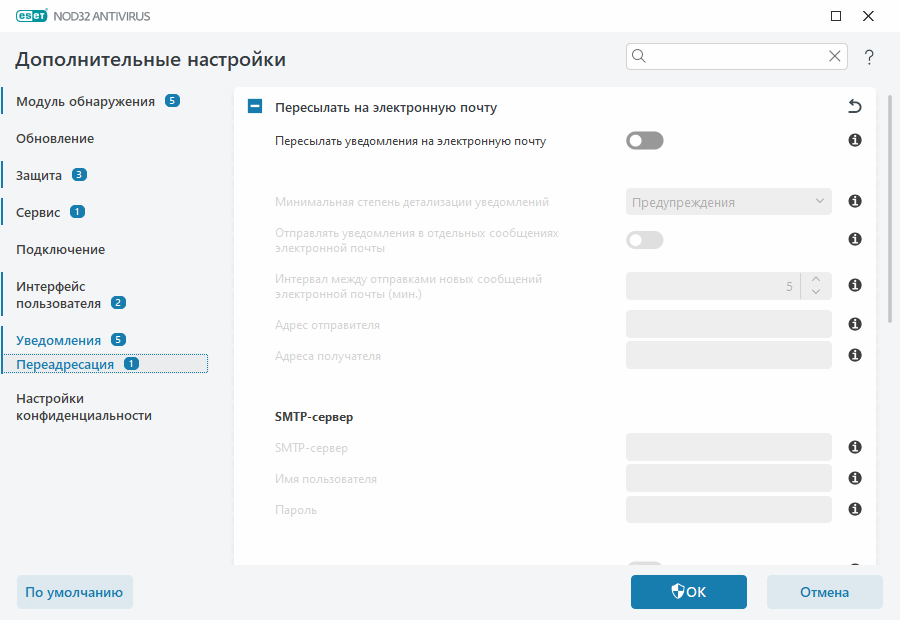The image size is (900, 620).
Task: View info tooltip beside sender address field
Action: [x=854, y=324]
